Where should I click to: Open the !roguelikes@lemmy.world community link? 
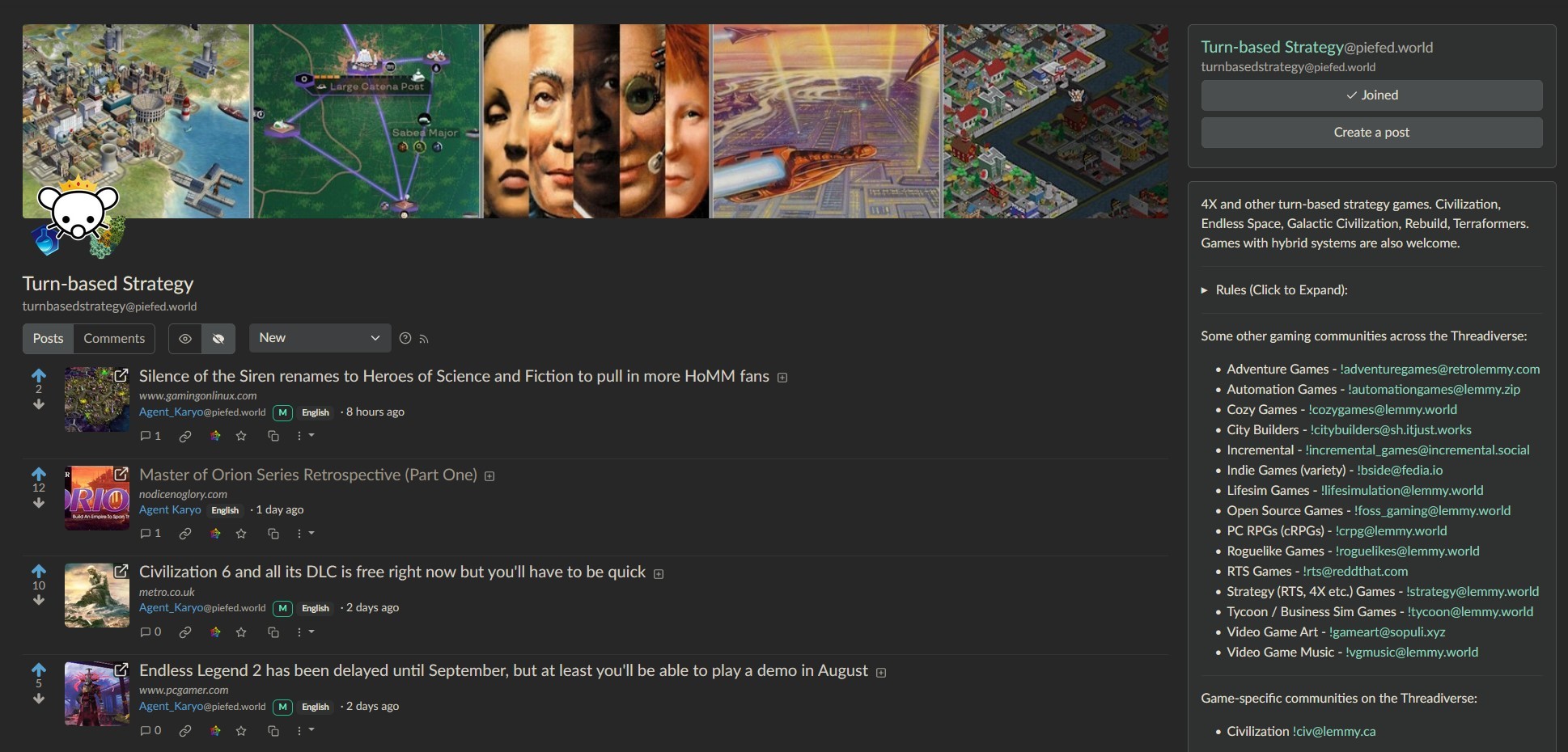[1407, 551]
